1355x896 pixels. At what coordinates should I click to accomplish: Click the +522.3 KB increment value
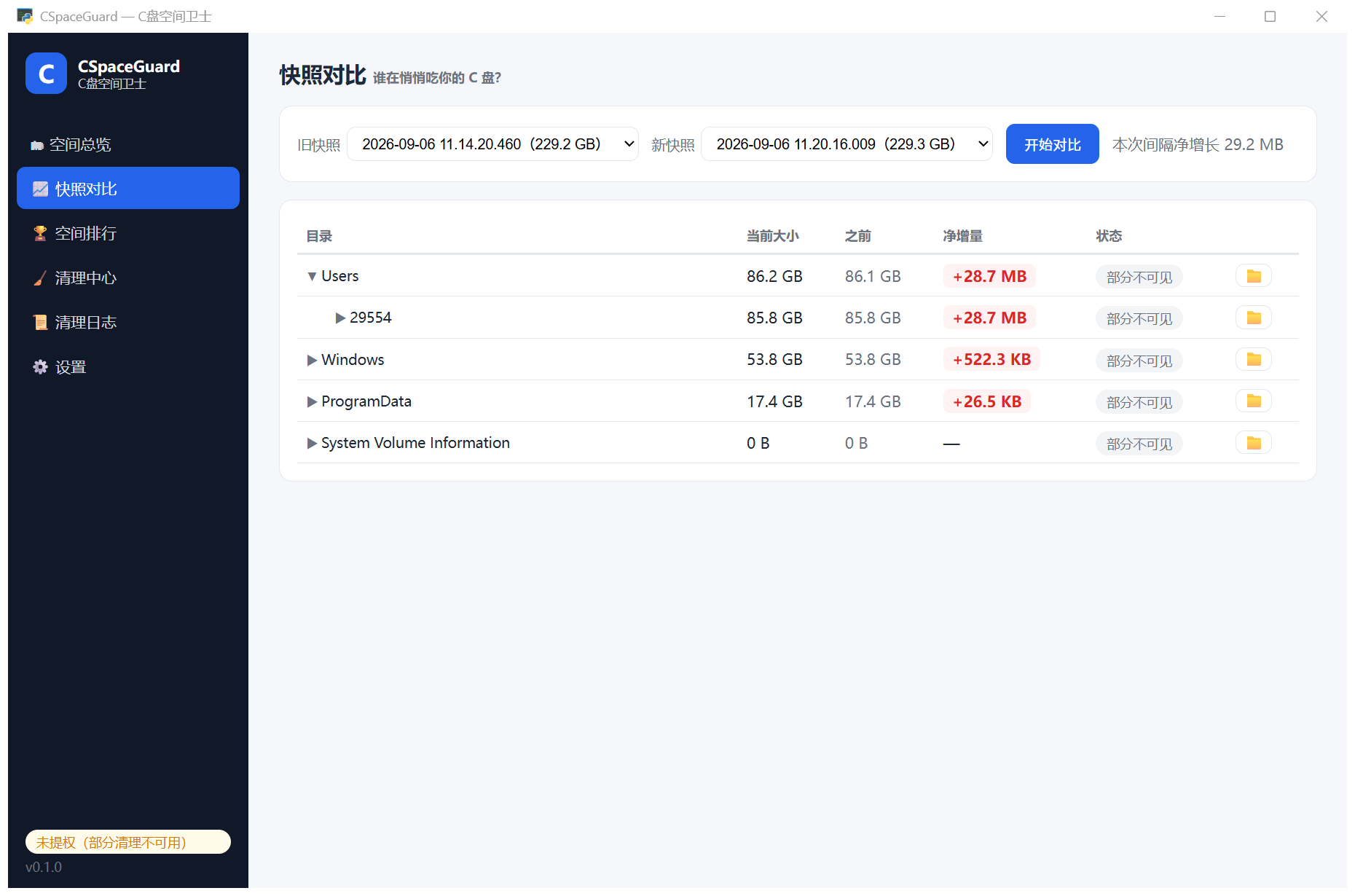991,359
